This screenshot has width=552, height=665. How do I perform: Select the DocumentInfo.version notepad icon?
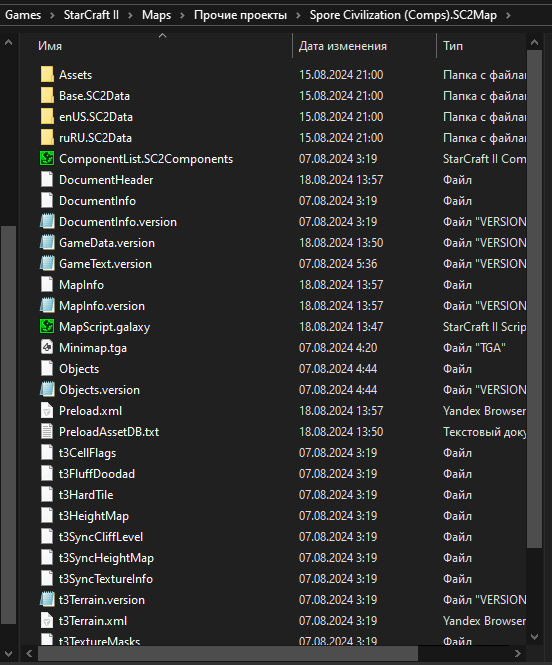coord(47,222)
